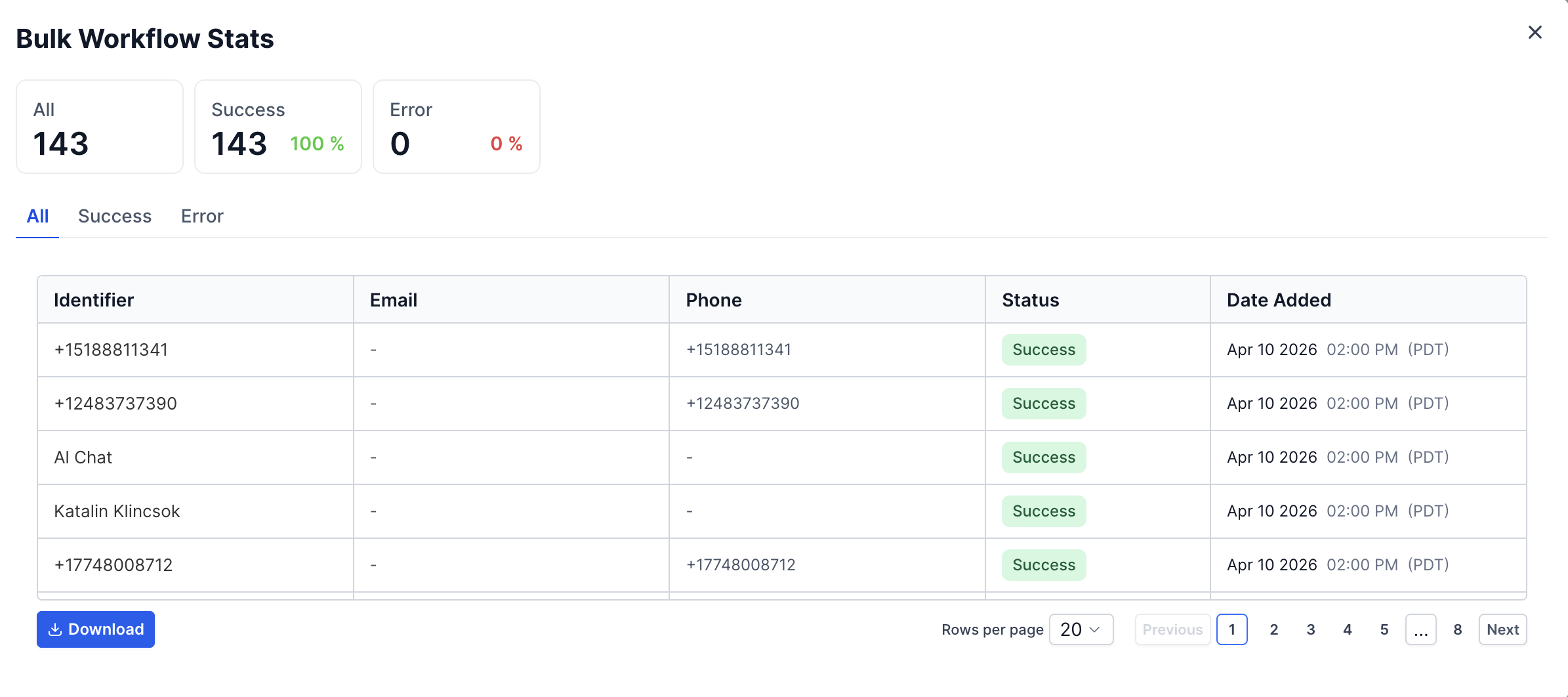Click the Error summary card showing 0
The image size is (1568, 697).
(456, 126)
